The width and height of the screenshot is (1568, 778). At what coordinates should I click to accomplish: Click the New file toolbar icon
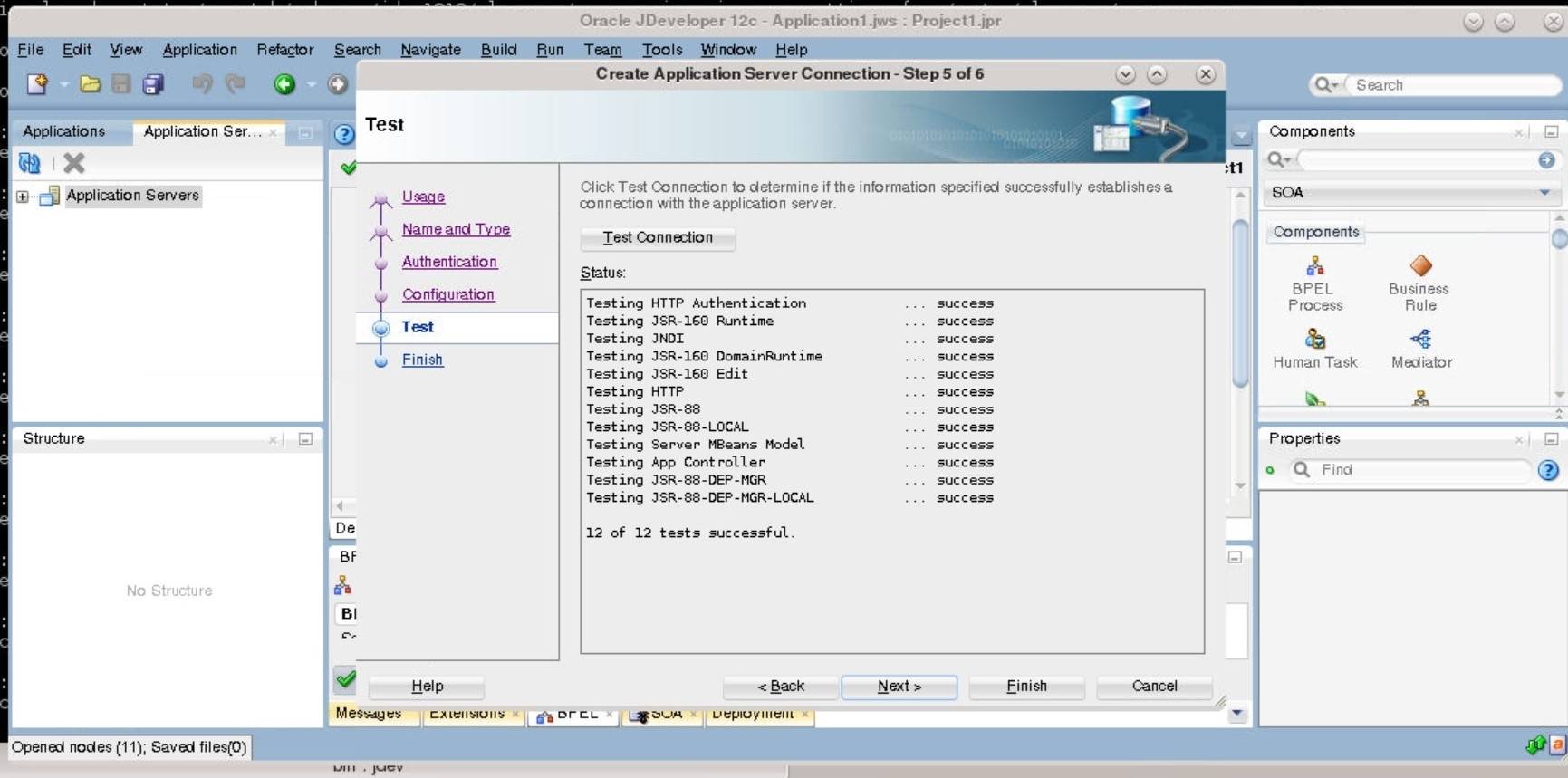pyautogui.click(x=37, y=84)
